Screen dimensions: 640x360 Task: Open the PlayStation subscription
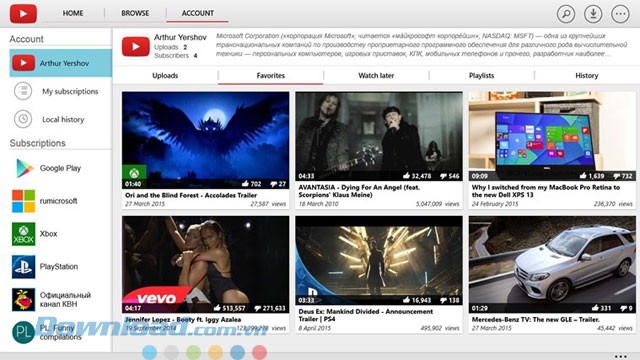tap(60, 267)
